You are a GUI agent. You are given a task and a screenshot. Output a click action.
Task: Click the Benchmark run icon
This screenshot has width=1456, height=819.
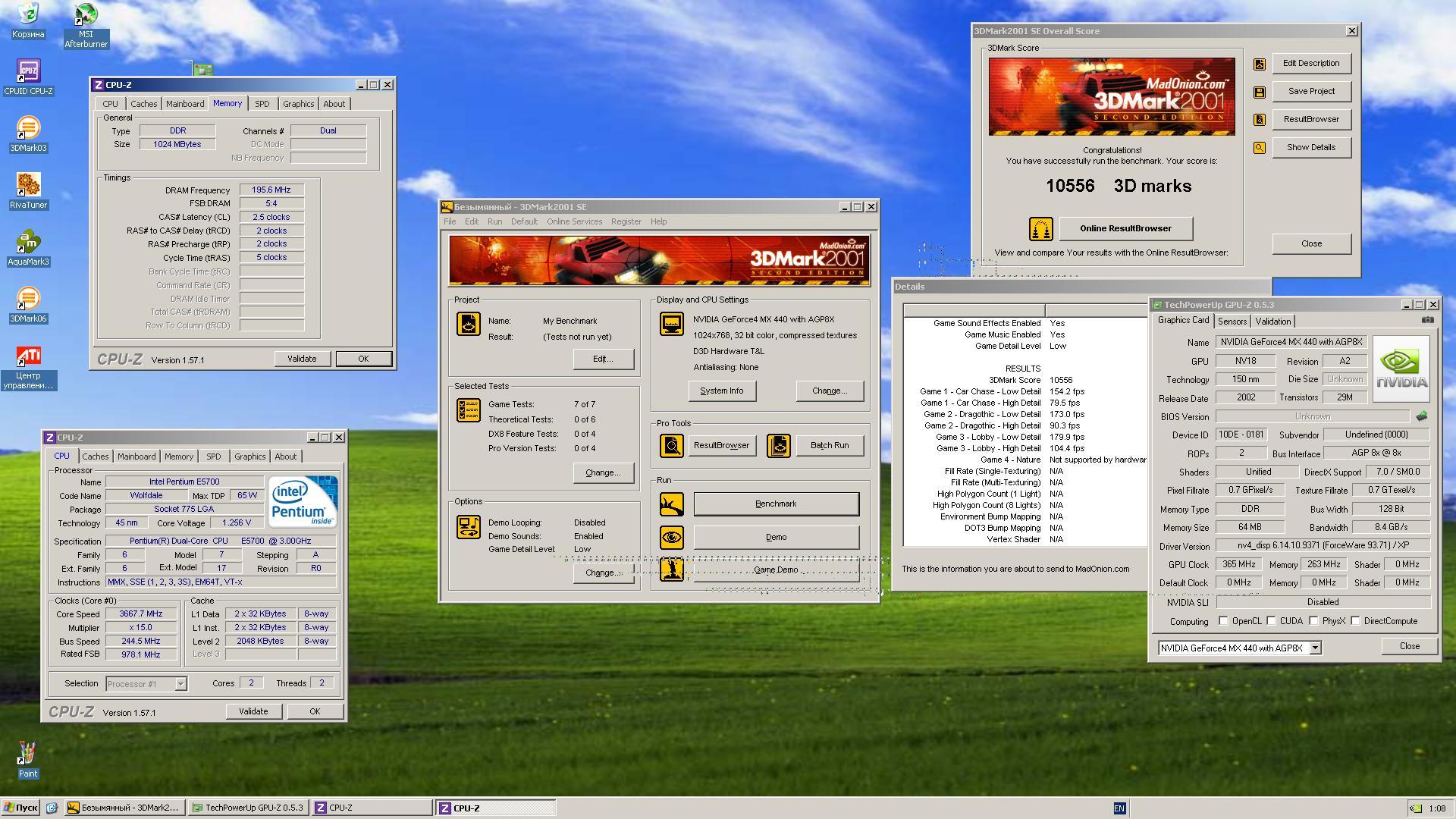671,504
